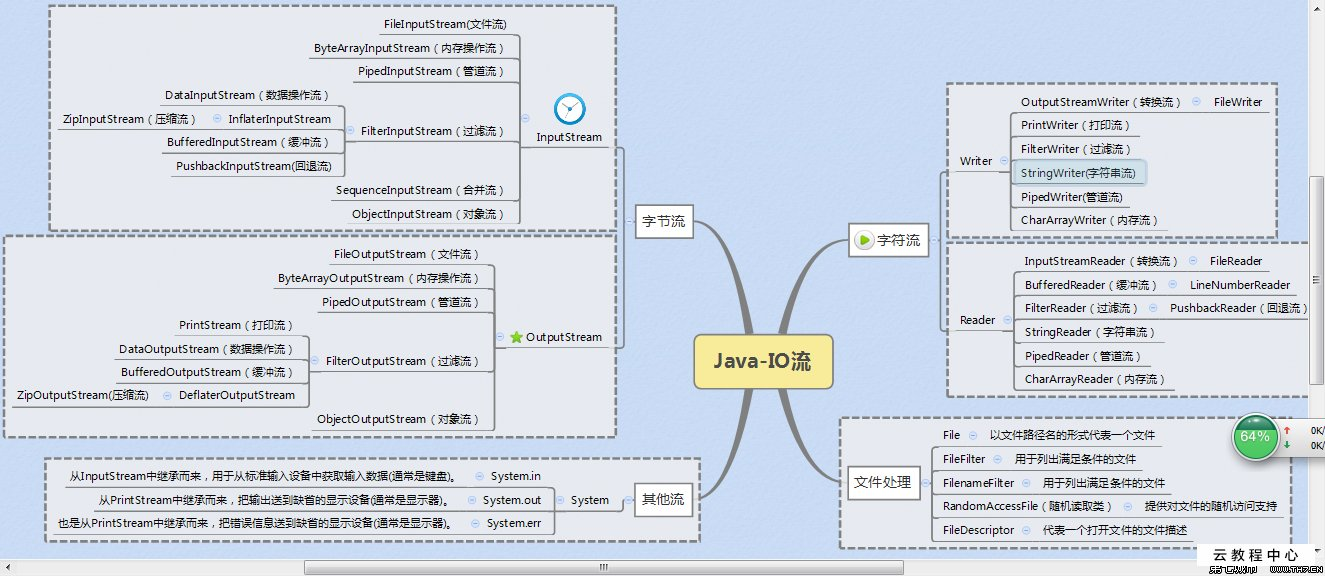1325x576 pixels.
Task: Collapse the 其他流 branch toggle
Action: [628, 500]
